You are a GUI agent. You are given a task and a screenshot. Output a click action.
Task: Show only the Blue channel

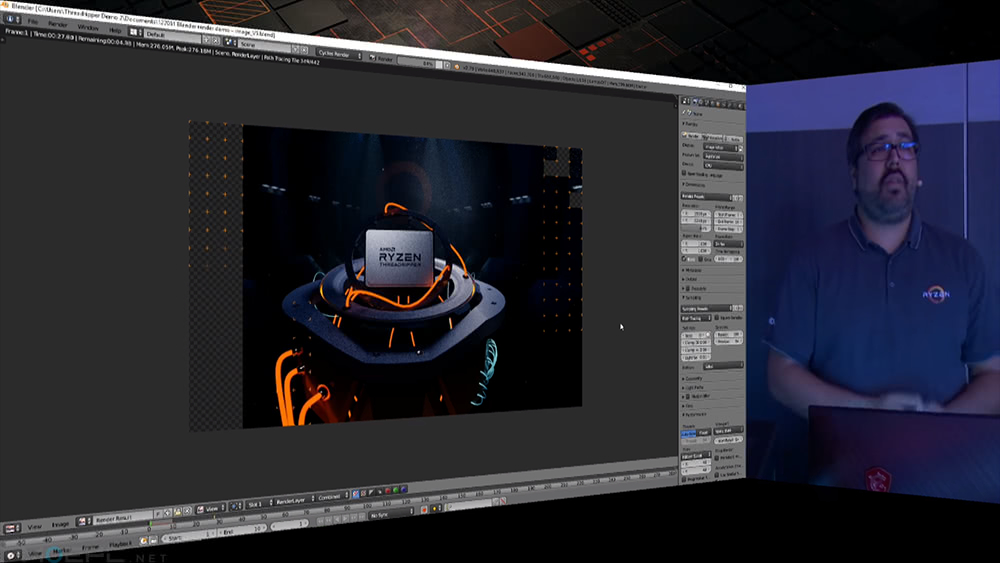pos(404,489)
